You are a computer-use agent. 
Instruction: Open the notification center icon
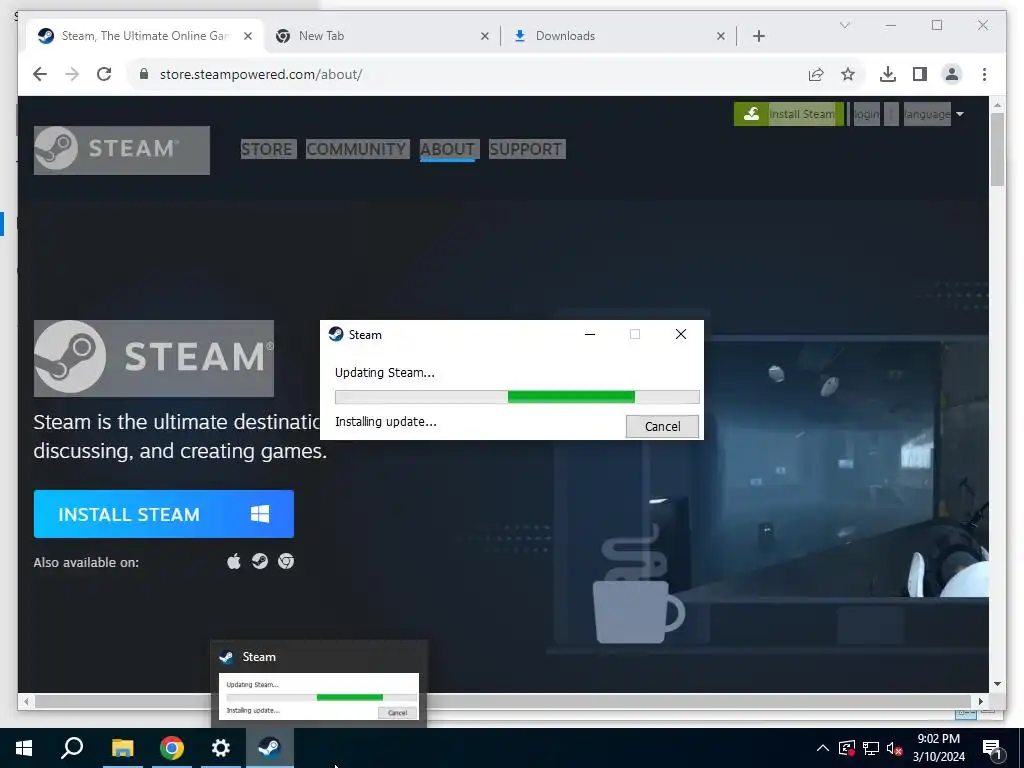click(x=993, y=749)
